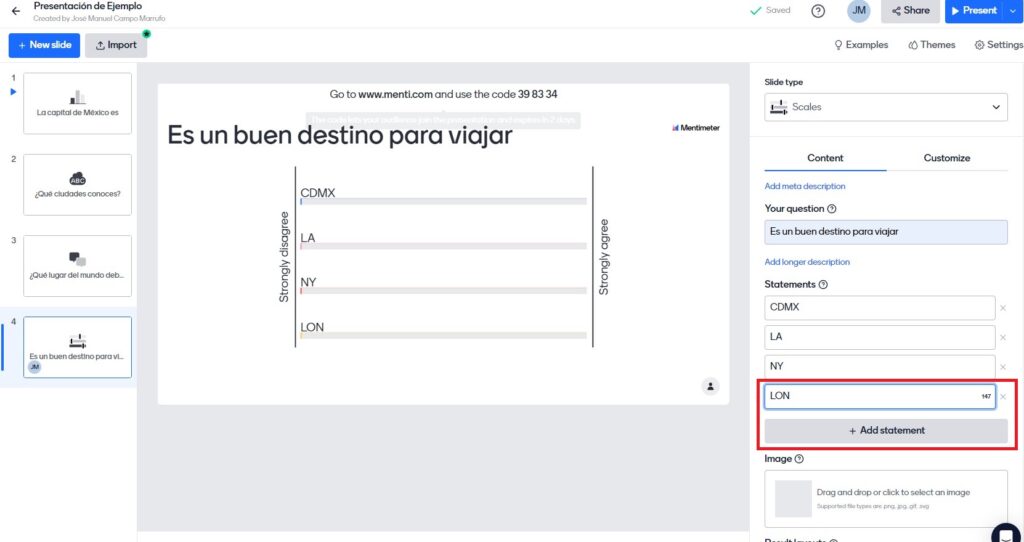Remove the CDMX statement with X
The height and width of the screenshot is (542, 1024).
(1003, 308)
